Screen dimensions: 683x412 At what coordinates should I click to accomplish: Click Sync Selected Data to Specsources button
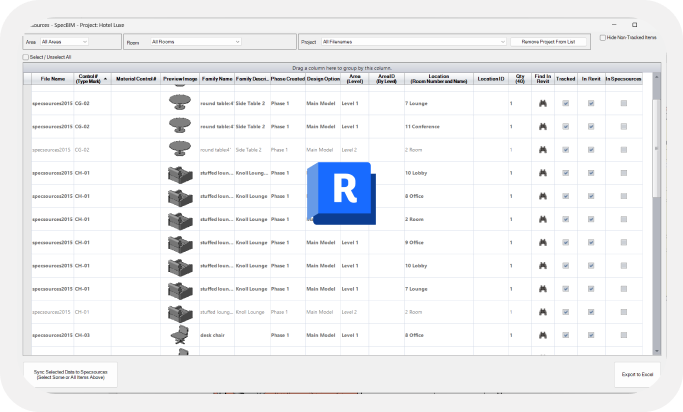pos(71,375)
